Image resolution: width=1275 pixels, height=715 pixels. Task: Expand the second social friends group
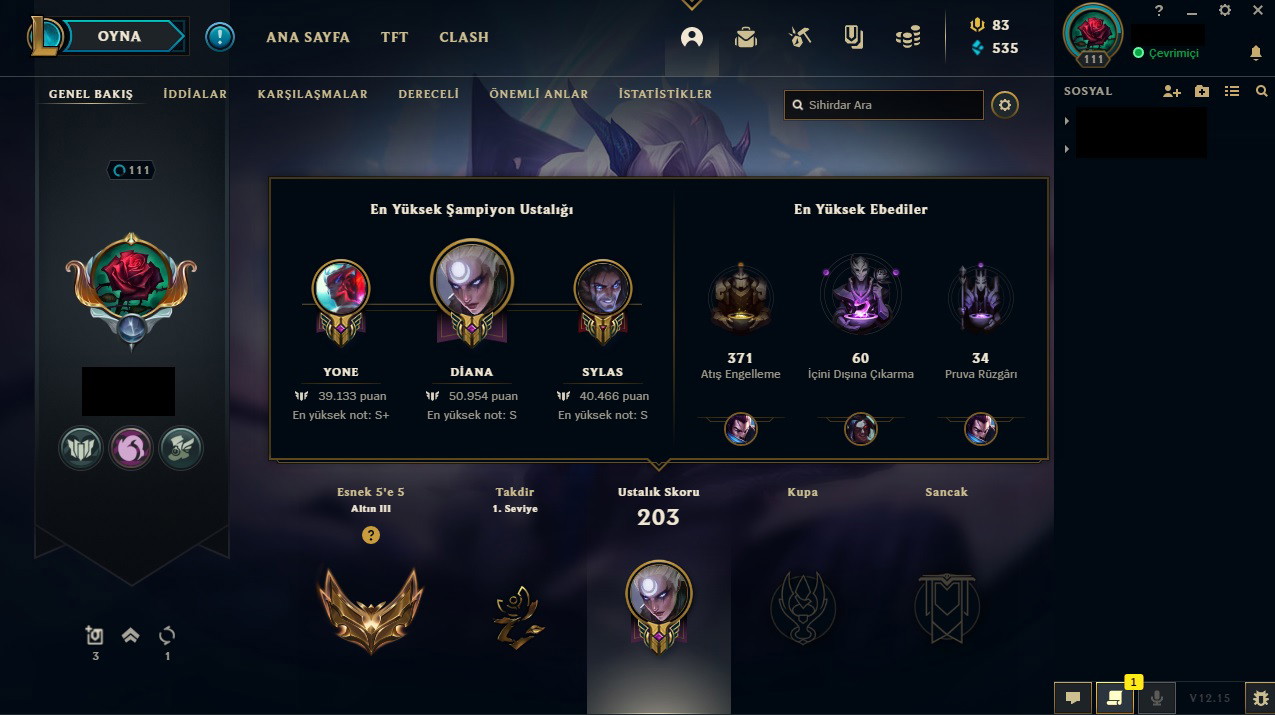[1067, 149]
